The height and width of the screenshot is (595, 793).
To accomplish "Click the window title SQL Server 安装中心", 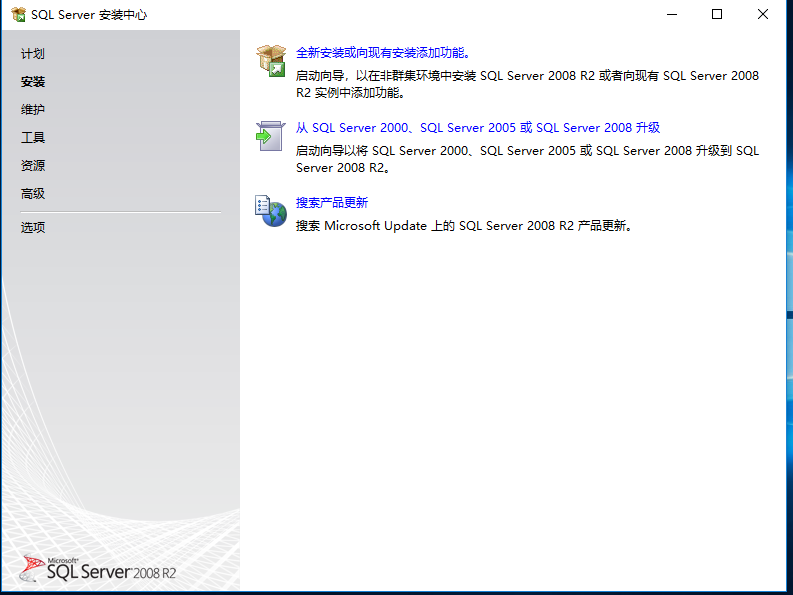I will click(89, 15).
